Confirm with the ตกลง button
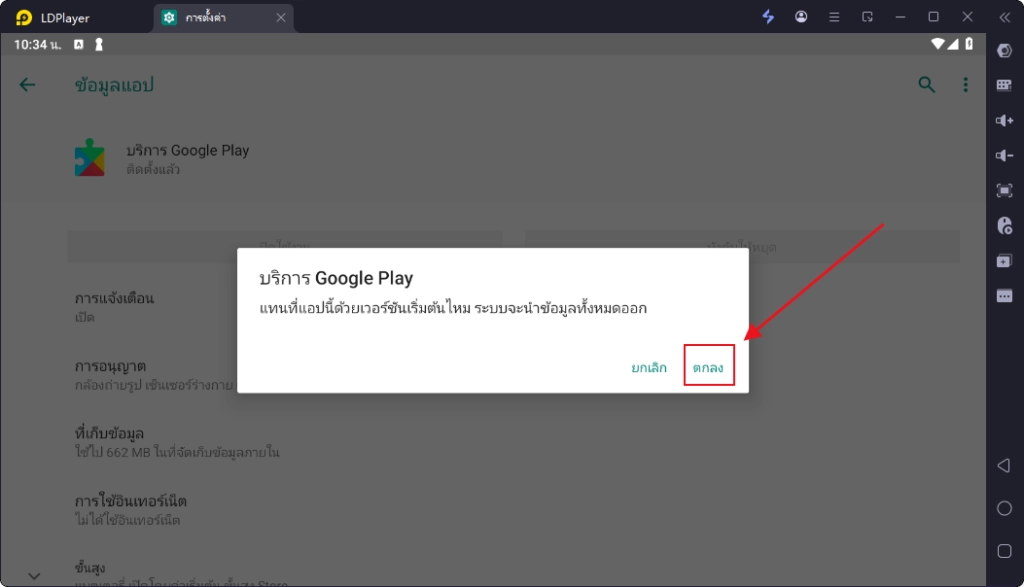The height and width of the screenshot is (587, 1024). pos(709,368)
